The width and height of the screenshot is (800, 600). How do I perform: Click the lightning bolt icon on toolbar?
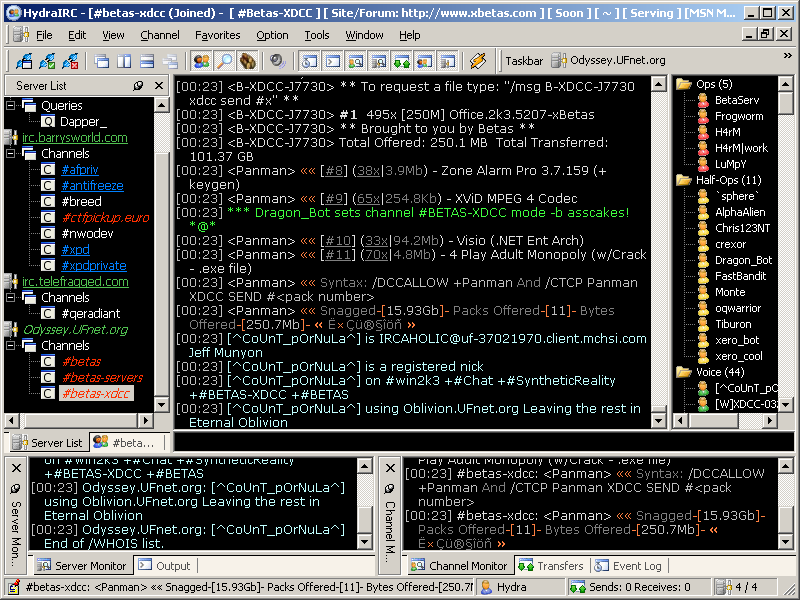pos(478,61)
